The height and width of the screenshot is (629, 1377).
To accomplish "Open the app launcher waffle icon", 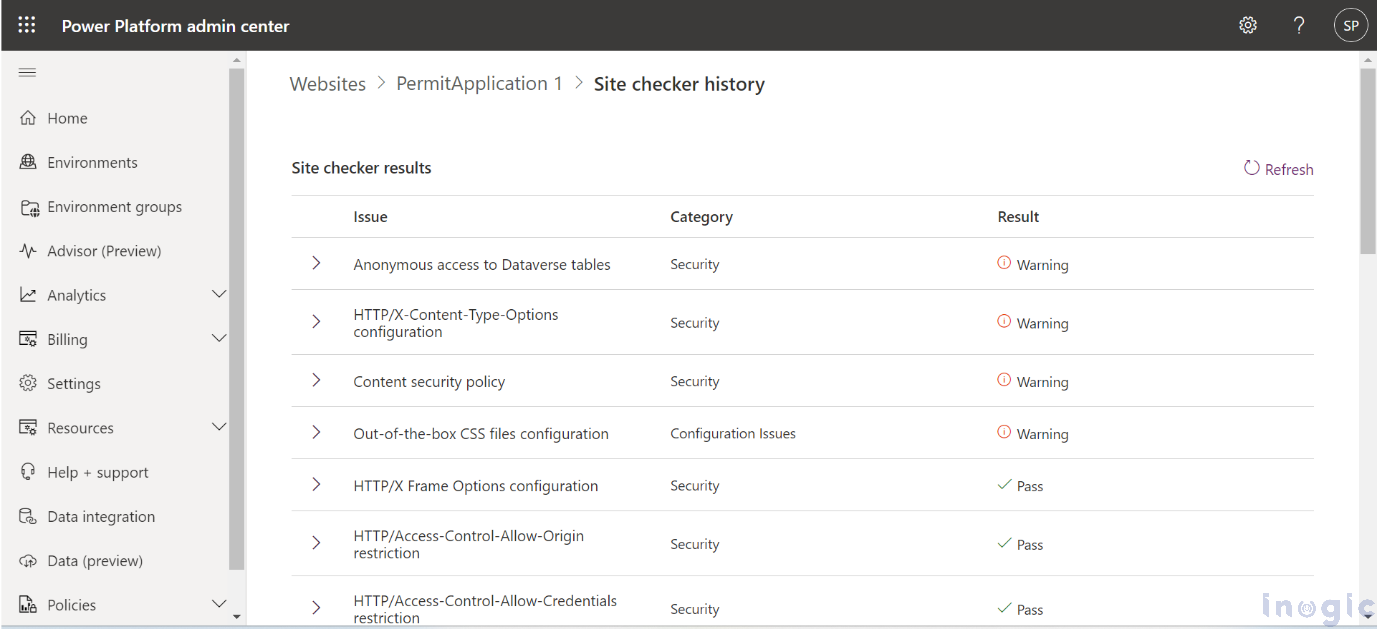I will coord(27,25).
